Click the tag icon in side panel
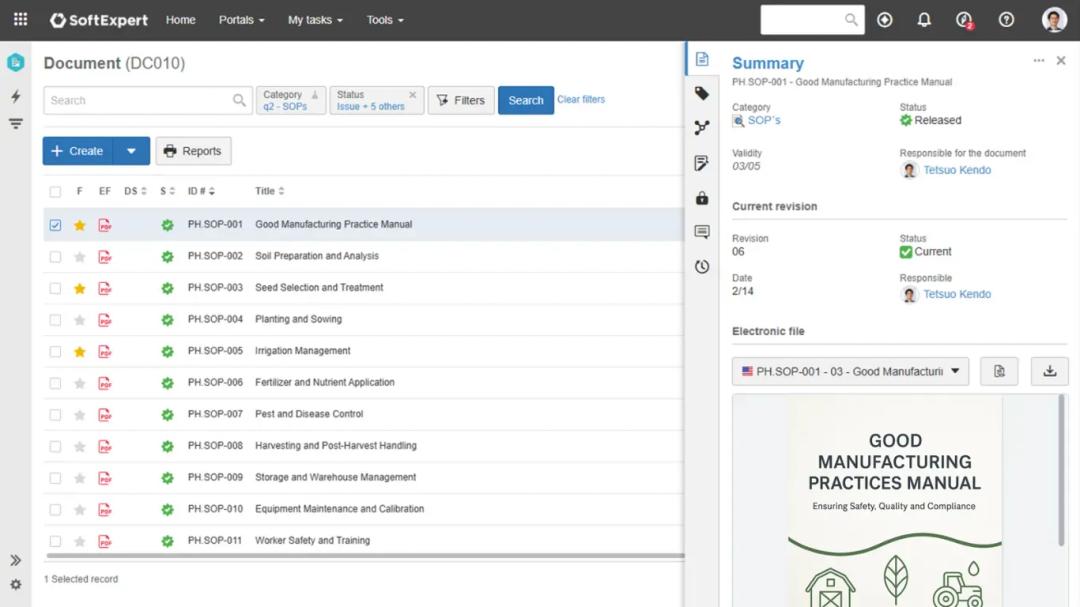 tap(702, 93)
